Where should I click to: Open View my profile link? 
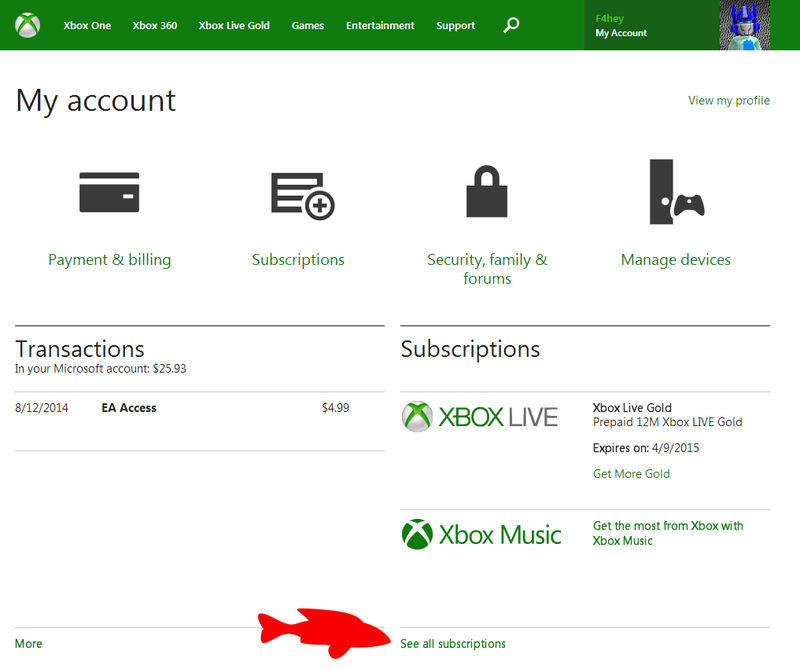729,101
